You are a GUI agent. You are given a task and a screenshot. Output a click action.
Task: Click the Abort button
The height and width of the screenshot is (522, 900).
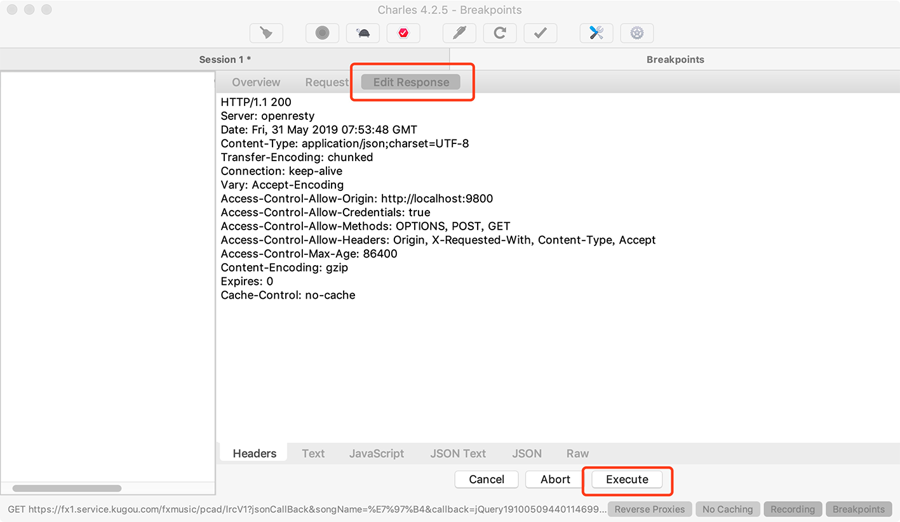[x=555, y=479]
